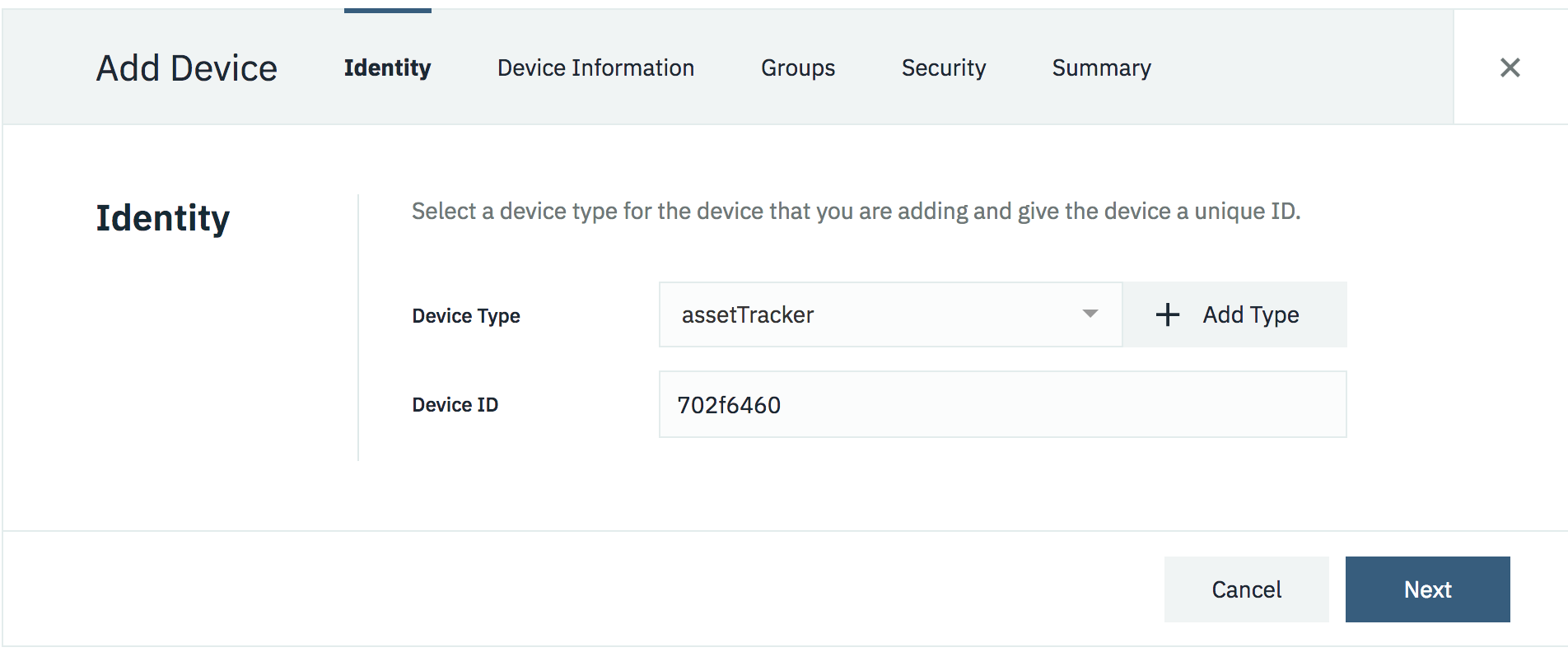1568x652 pixels.
Task: Click the assetTracker selected value text
Action: click(748, 314)
